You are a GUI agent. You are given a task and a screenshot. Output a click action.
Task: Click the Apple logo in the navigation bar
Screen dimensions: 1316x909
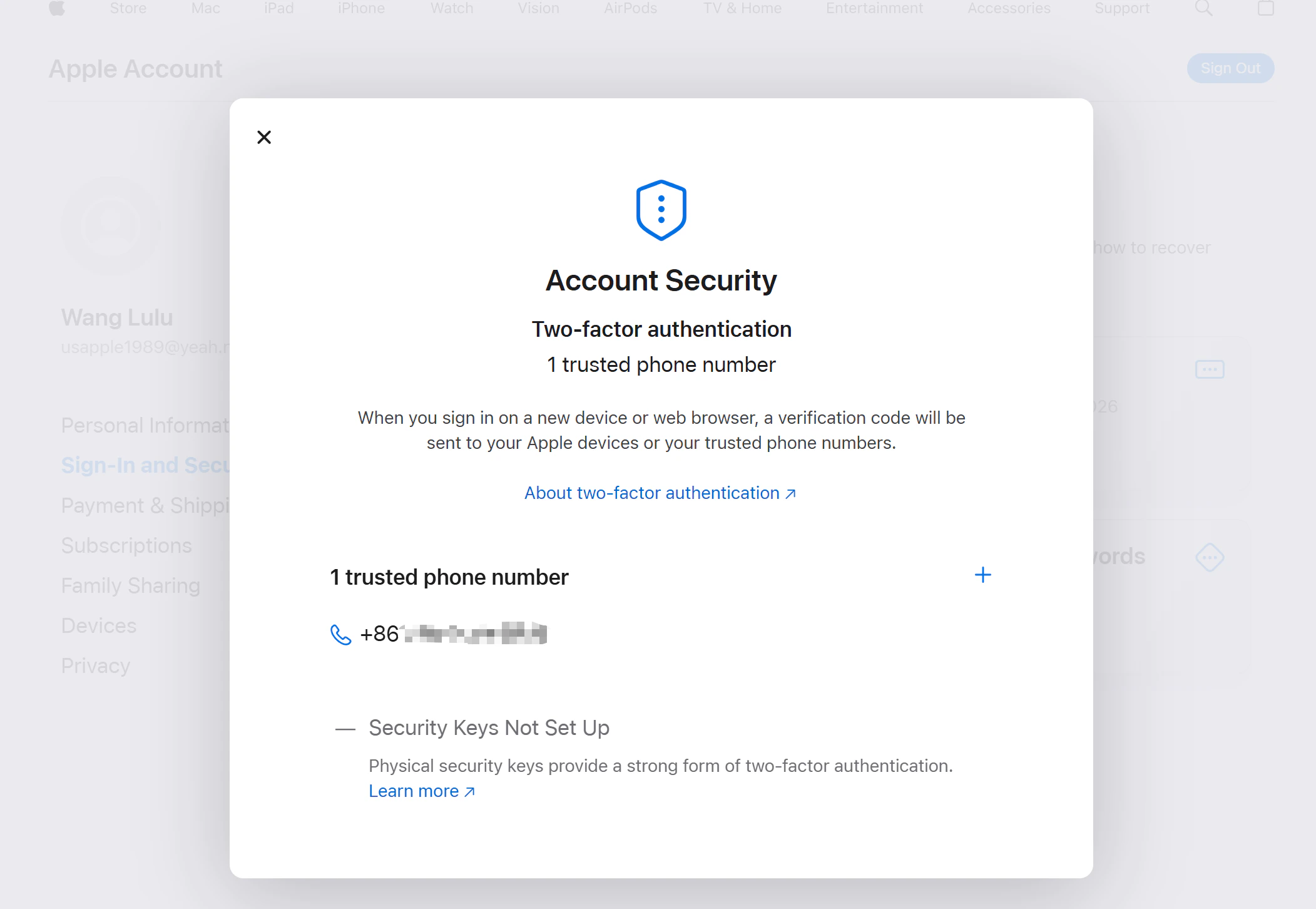[x=58, y=8]
